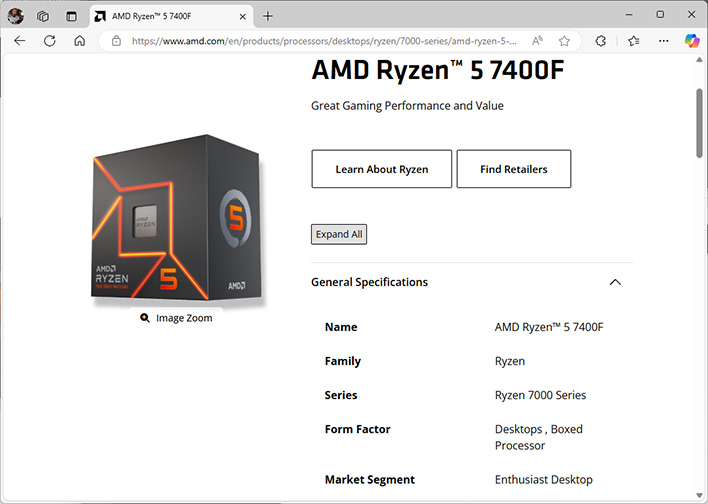Open Copilot sidebar icon
Image resolution: width=708 pixels, height=504 pixels.
coord(692,41)
